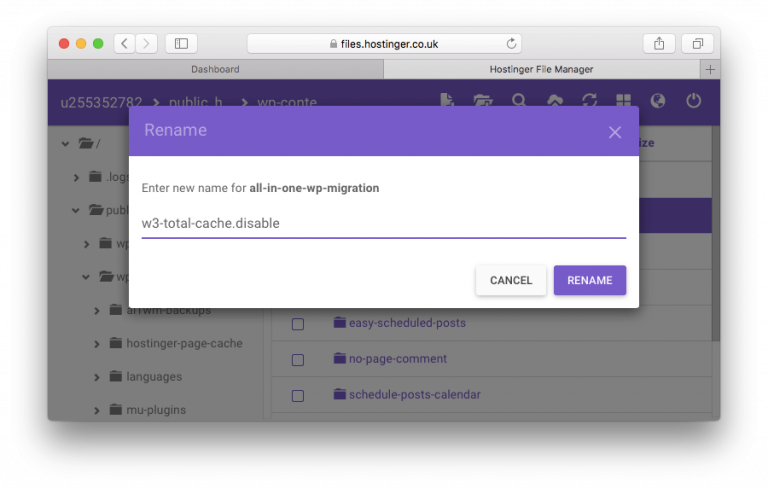Open the easy-scheduled-posts folder
Screen dimensions: 768x489
click(407, 323)
